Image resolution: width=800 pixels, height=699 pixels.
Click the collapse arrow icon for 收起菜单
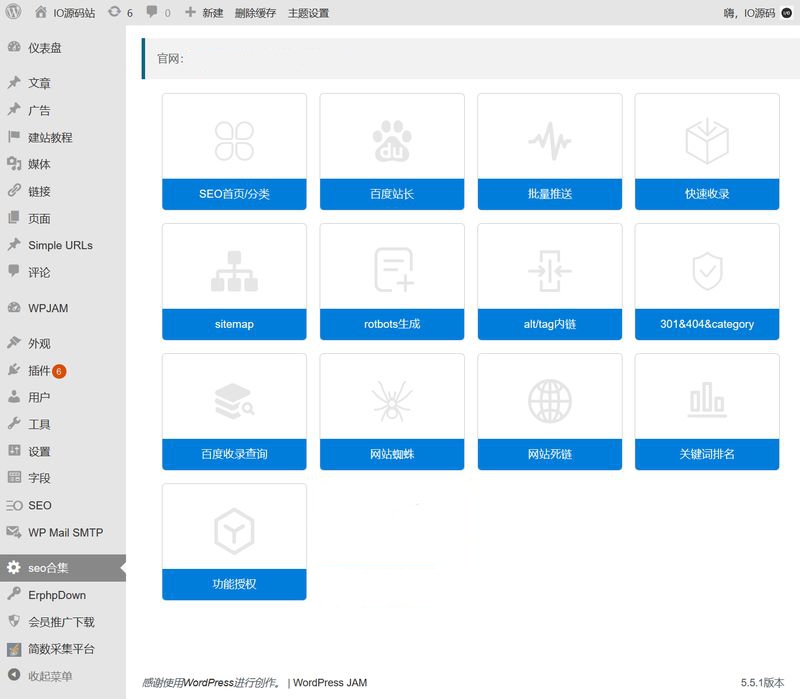pos(14,676)
